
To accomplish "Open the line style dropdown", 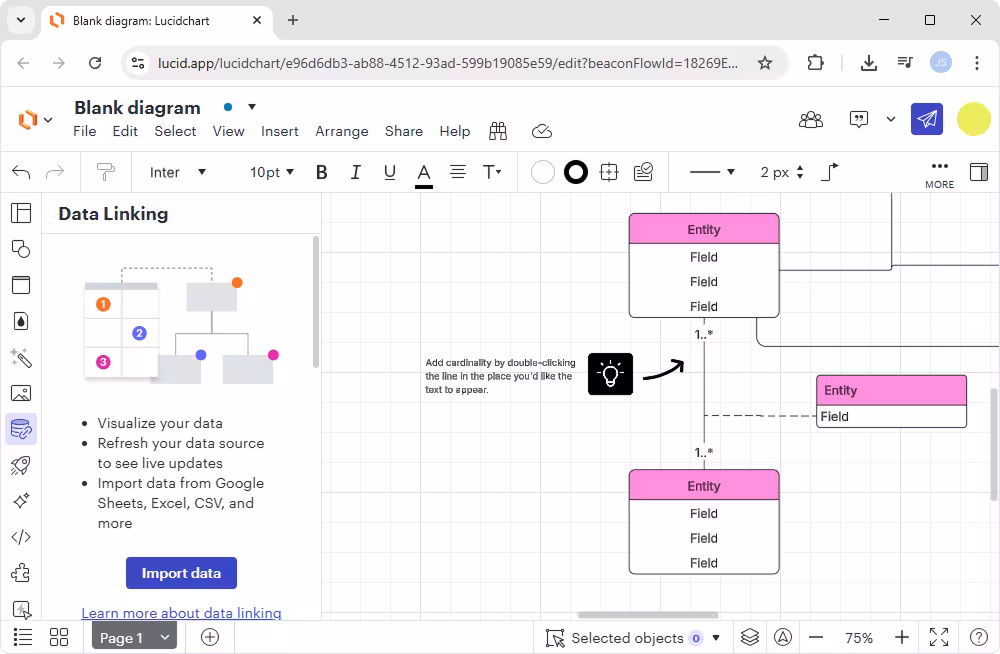I will click(712, 172).
